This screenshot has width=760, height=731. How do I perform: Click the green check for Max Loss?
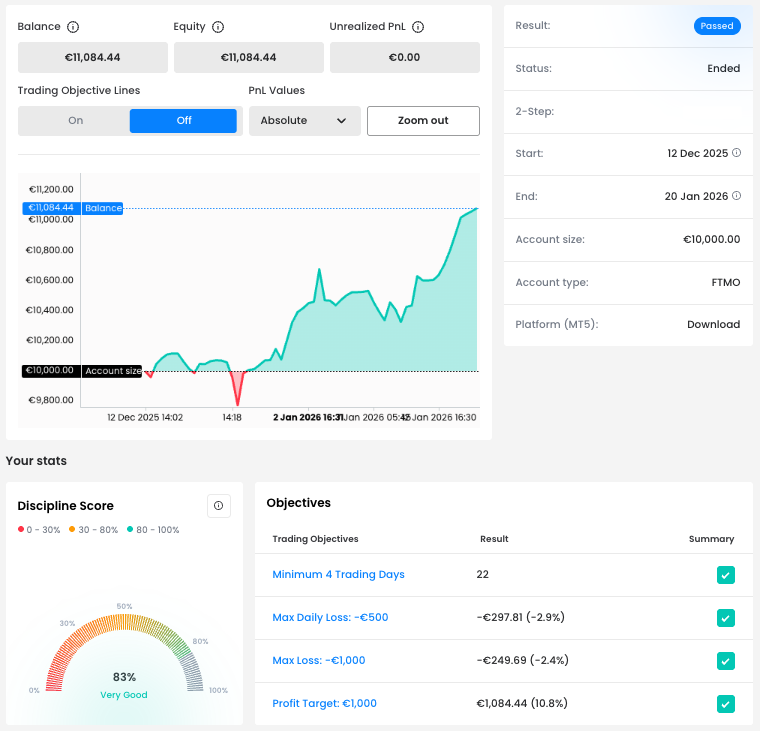(x=726, y=661)
